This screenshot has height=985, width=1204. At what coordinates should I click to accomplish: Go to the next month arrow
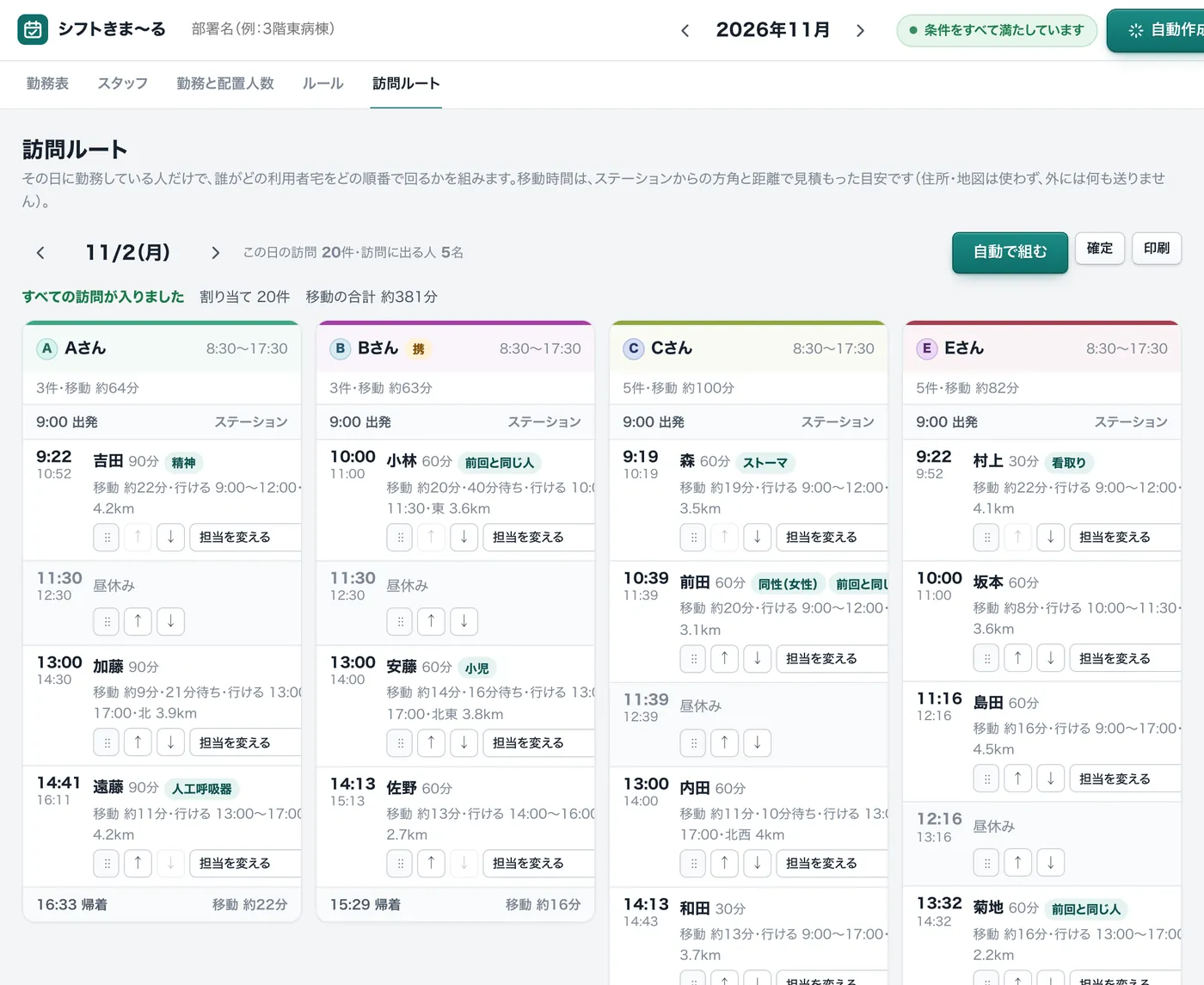(x=860, y=31)
